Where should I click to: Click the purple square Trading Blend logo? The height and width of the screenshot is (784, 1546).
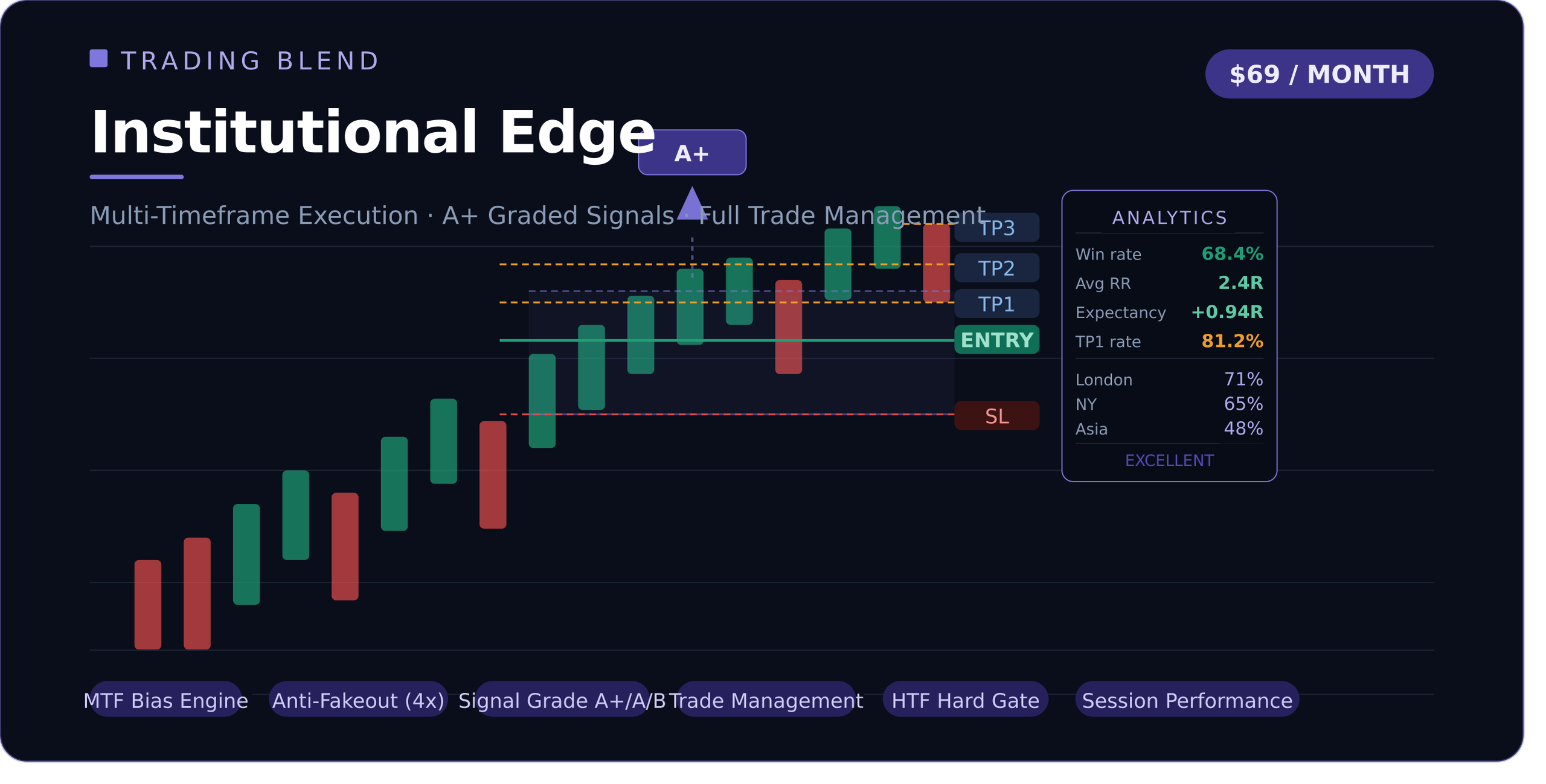[98, 59]
